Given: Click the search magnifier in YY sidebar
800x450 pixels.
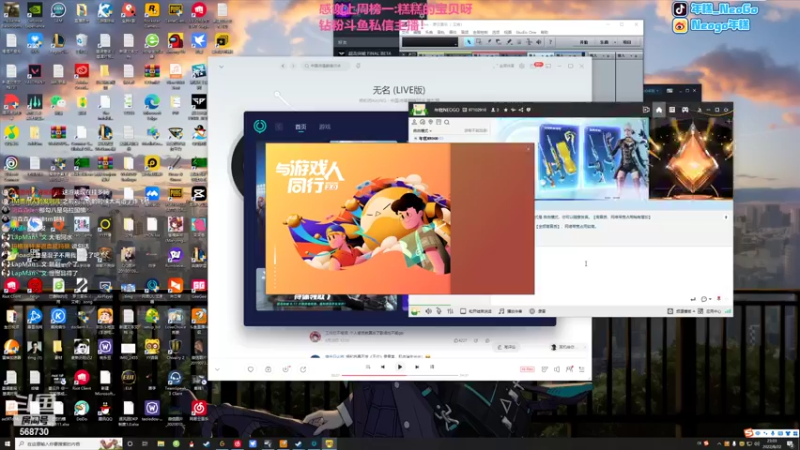Looking at the screenshot, I should coord(446,122).
